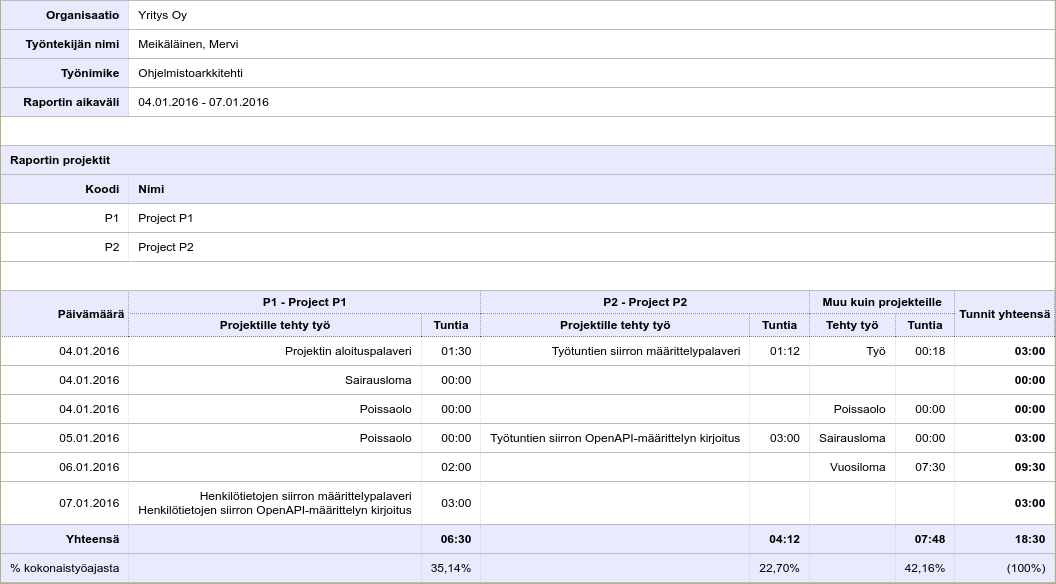The height and width of the screenshot is (584, 1056).
Task: Click the Työtuntien siirron OpenAPI-määrittelyn kirjoitus entry
Action: point(614,438)
